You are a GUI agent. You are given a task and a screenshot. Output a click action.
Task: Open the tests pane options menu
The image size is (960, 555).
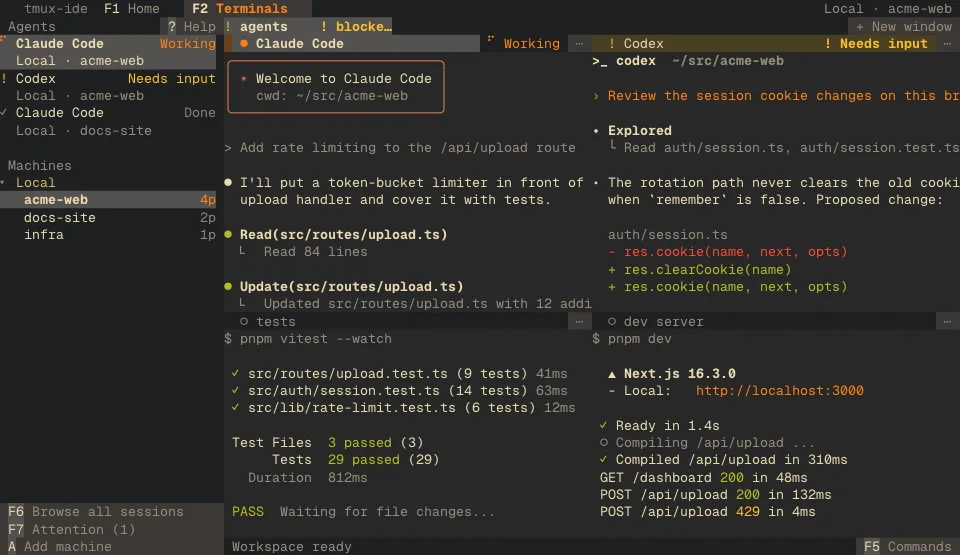(579, 321)
